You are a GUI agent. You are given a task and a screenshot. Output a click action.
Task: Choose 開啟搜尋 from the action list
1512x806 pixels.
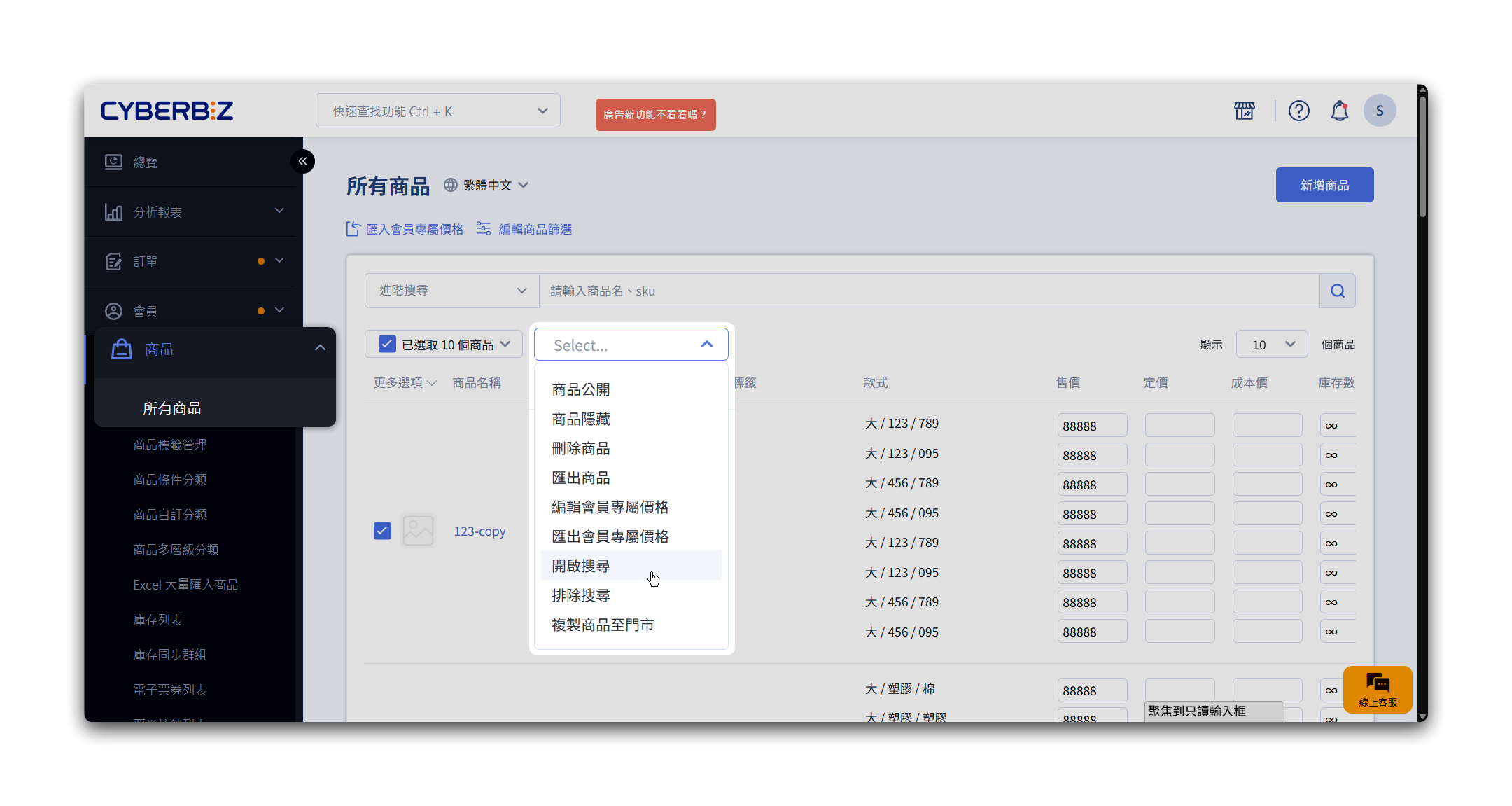point(581,566)
